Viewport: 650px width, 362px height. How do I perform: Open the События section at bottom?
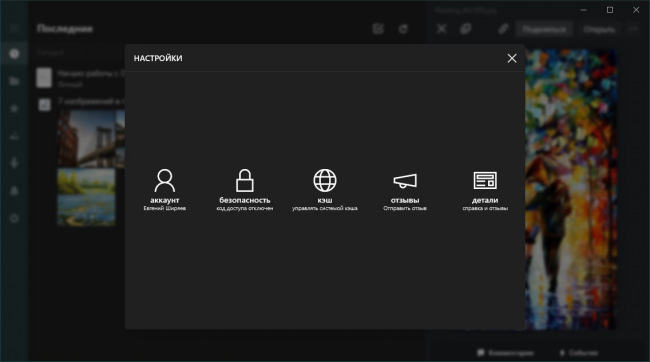(579, 353)
